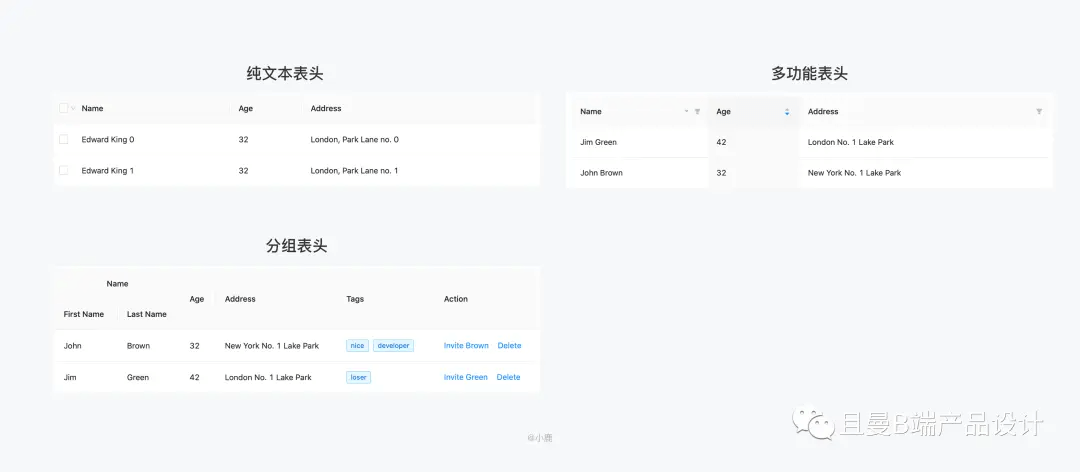Click 'New York No. 1 Lake Park' in multi-function table
Viewport: 1080px width, 472px height.
pos(854,173)
